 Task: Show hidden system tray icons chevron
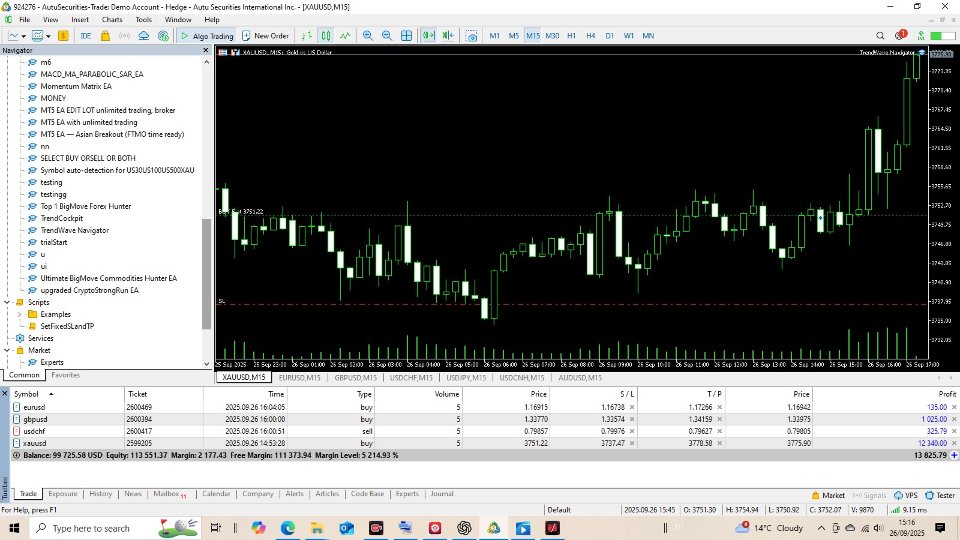[821, 528]
